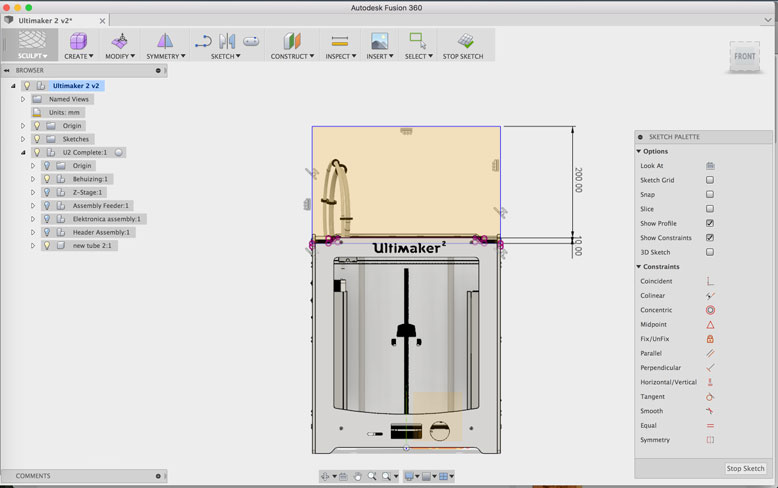Enable the 3D Sketch checkbox
This screenshot has height=488, width=778.
point(710,252)
